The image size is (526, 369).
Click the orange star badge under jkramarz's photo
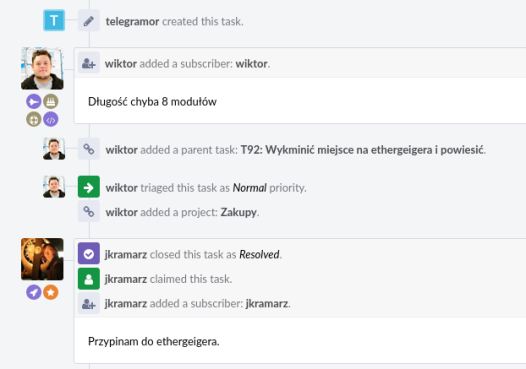51,292
